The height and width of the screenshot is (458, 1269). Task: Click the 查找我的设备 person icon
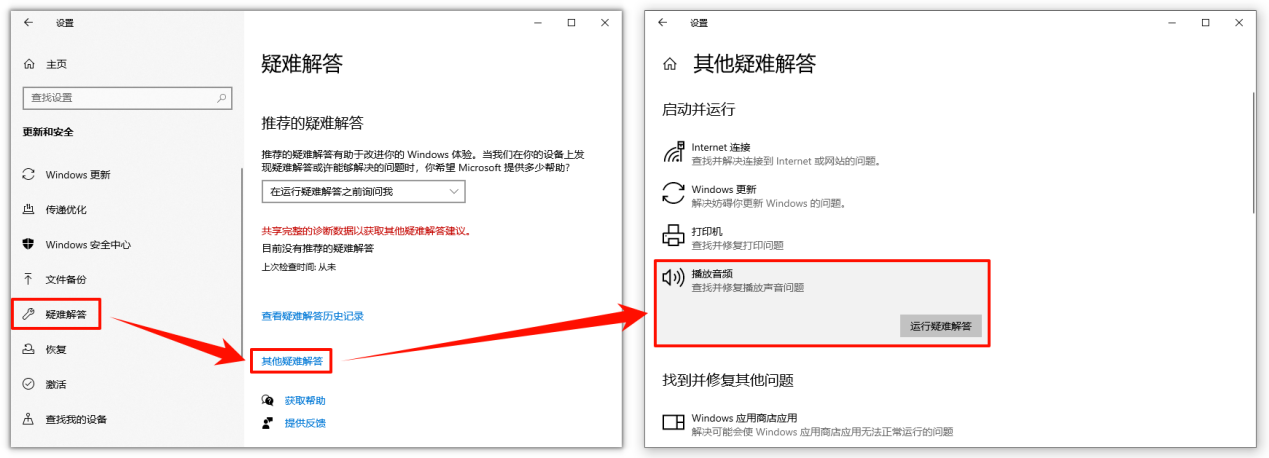pyautogui.click(x=28, y=419)
